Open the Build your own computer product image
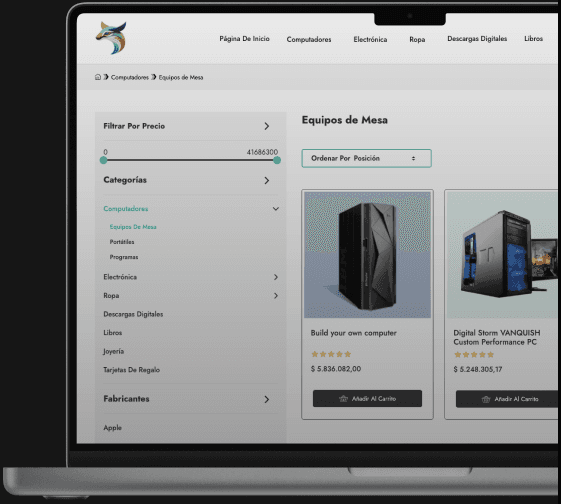 (x=367, y=255)
